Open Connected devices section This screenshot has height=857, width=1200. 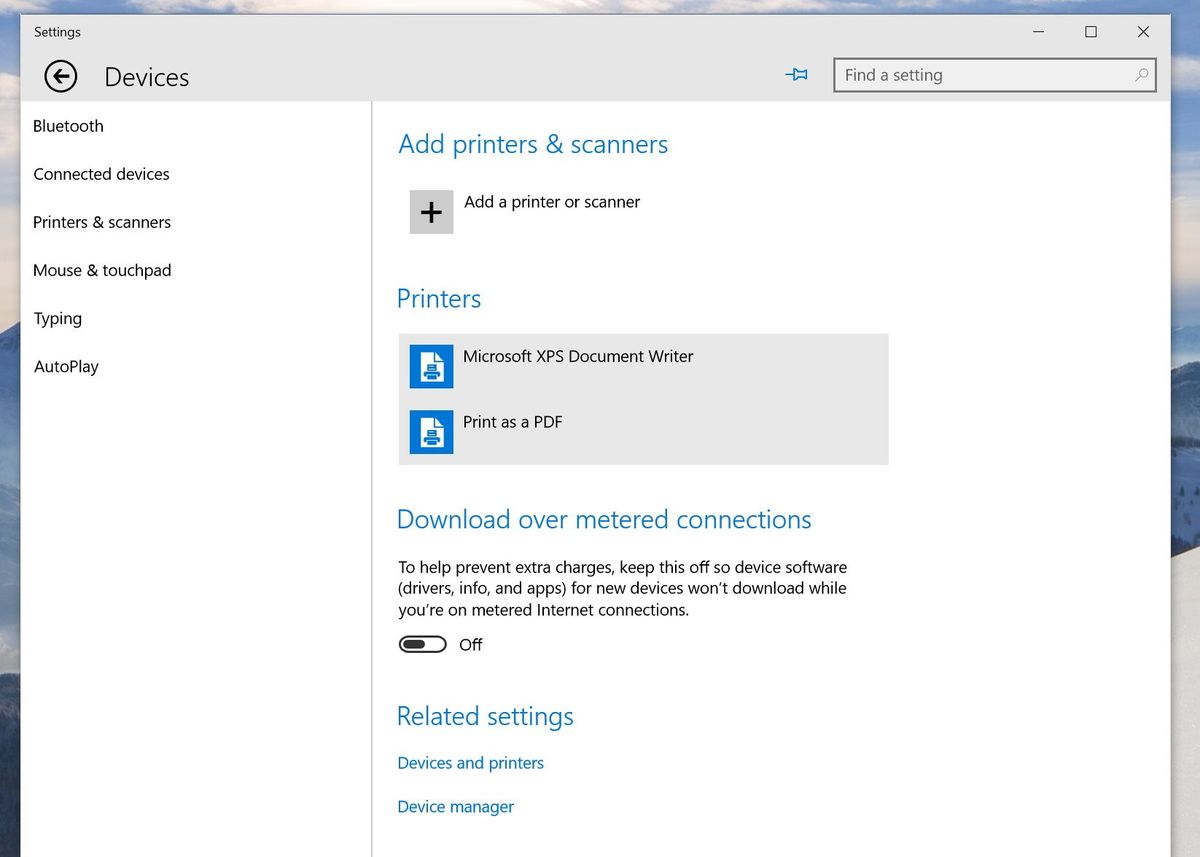(101, 174)
